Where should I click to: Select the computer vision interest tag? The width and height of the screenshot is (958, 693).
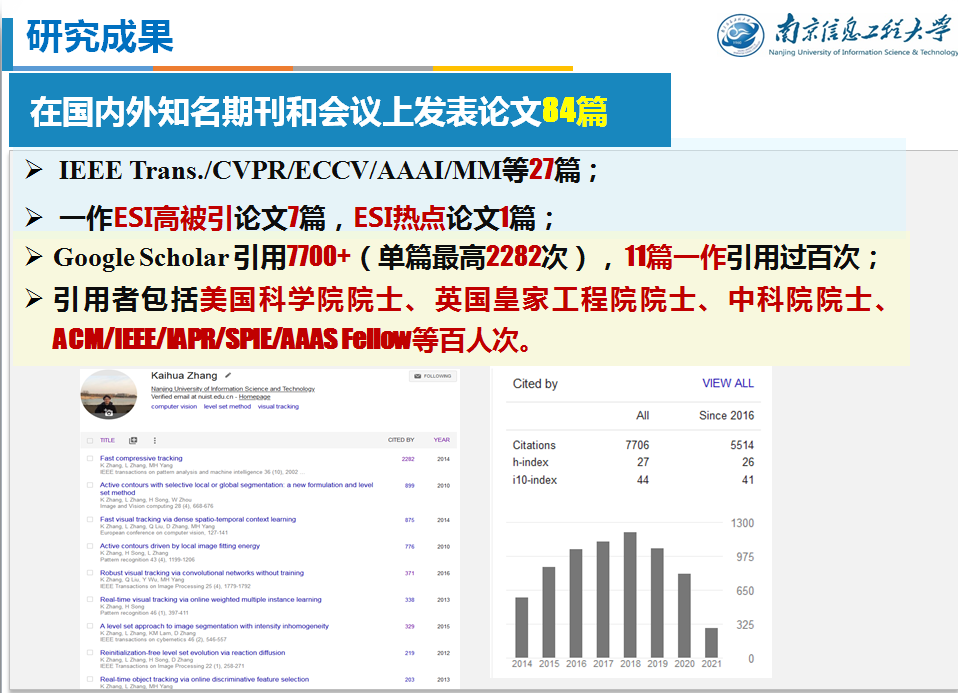[x=174, y=407]
